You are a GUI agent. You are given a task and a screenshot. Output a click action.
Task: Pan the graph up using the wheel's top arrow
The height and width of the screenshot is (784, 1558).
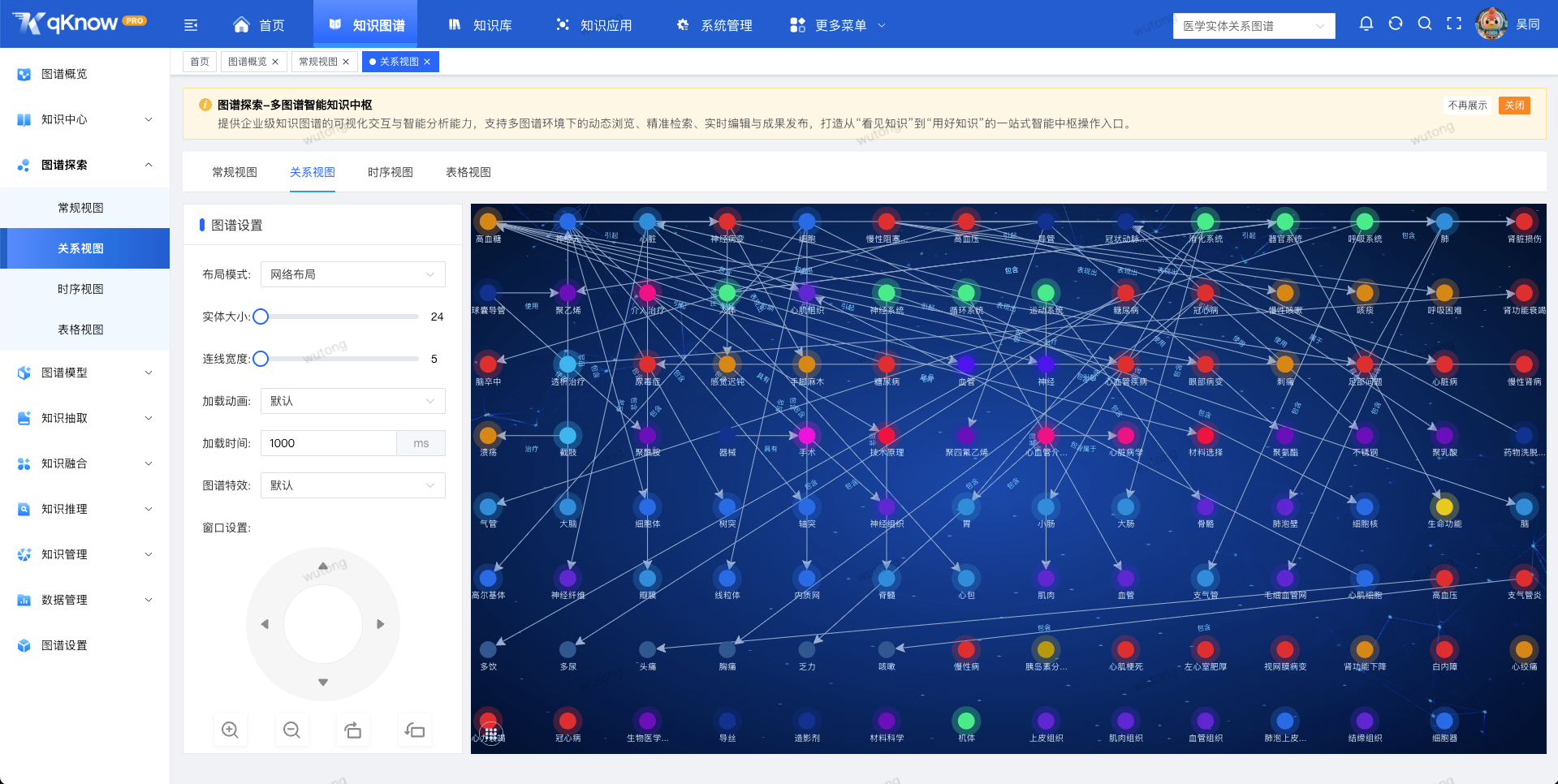pyautogui.click(x=322, y=566)
